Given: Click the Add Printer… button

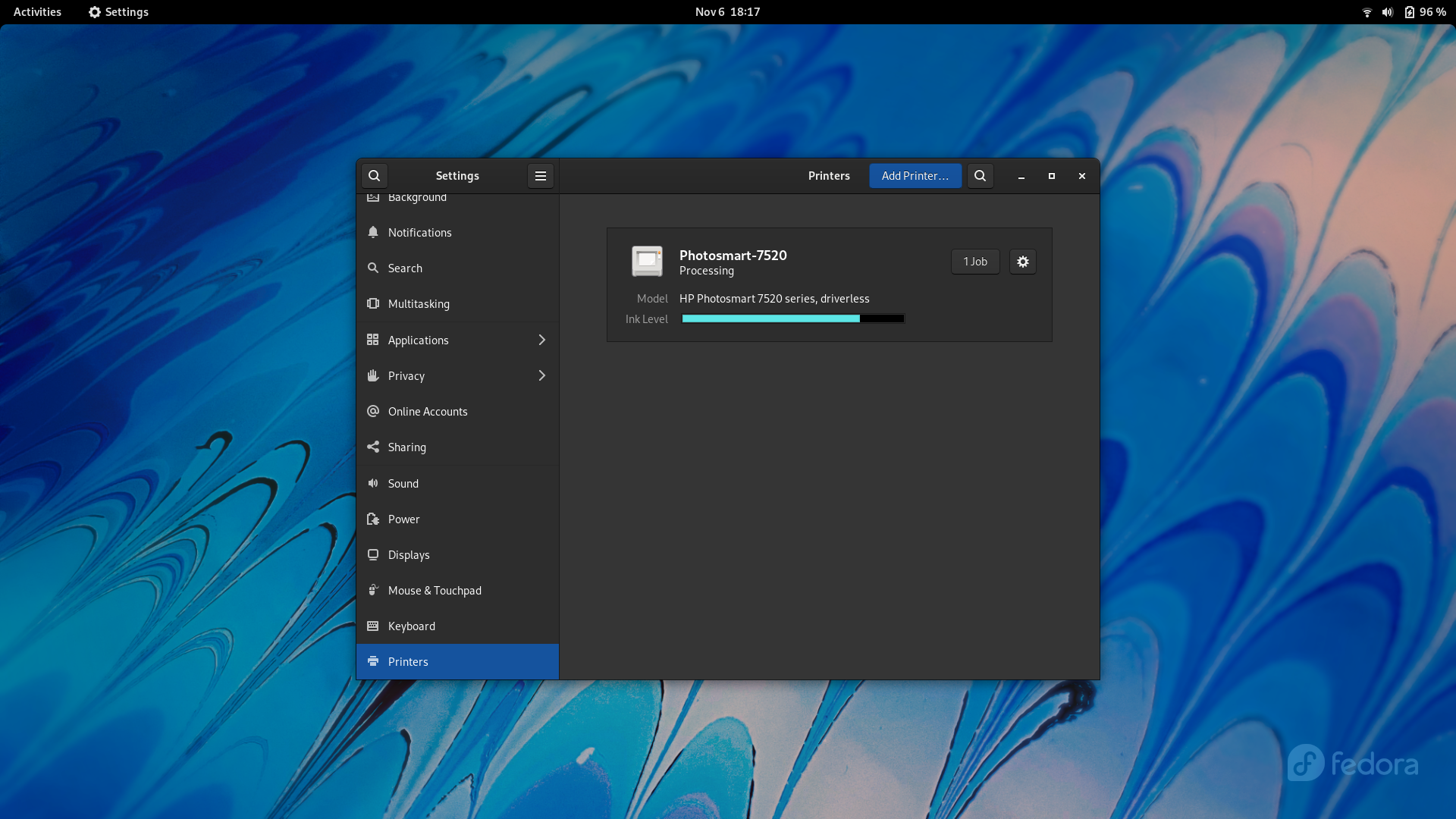Looking at the screenshot, I should tap(915, 176).
